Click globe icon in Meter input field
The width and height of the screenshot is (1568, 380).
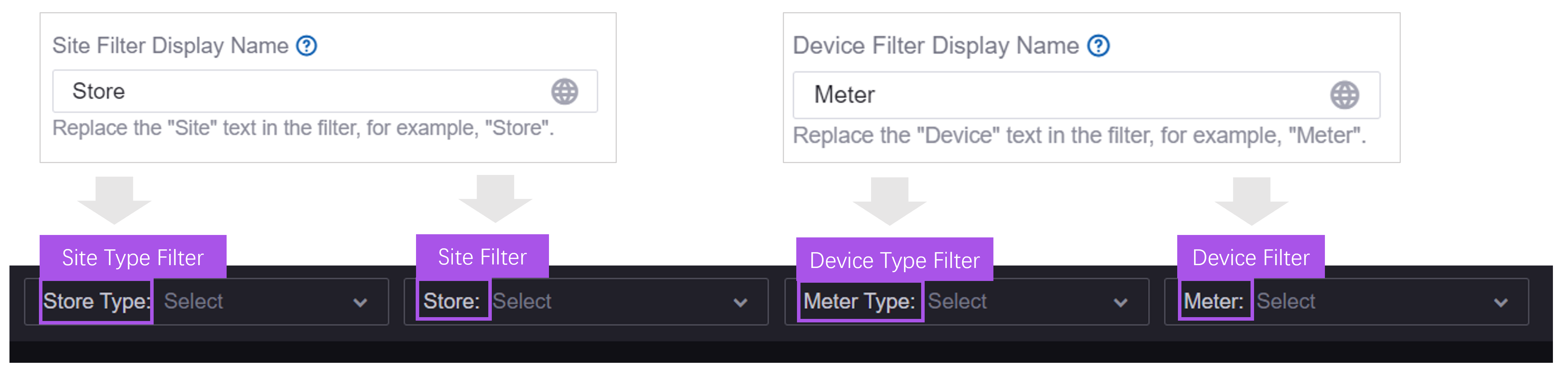[1344, 95]
